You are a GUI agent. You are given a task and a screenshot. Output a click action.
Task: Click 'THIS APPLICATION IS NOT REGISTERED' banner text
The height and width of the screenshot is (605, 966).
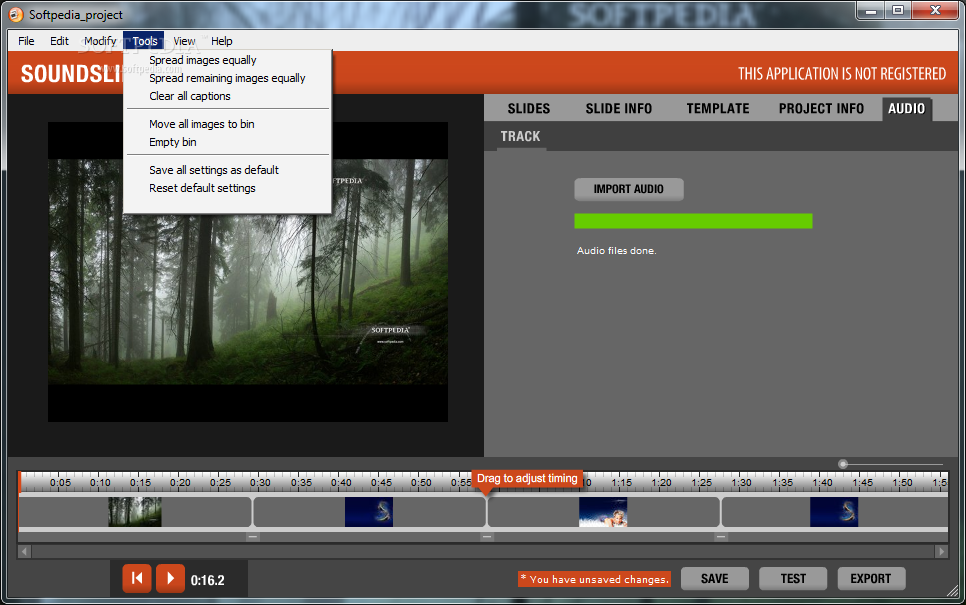click(842, 74)
